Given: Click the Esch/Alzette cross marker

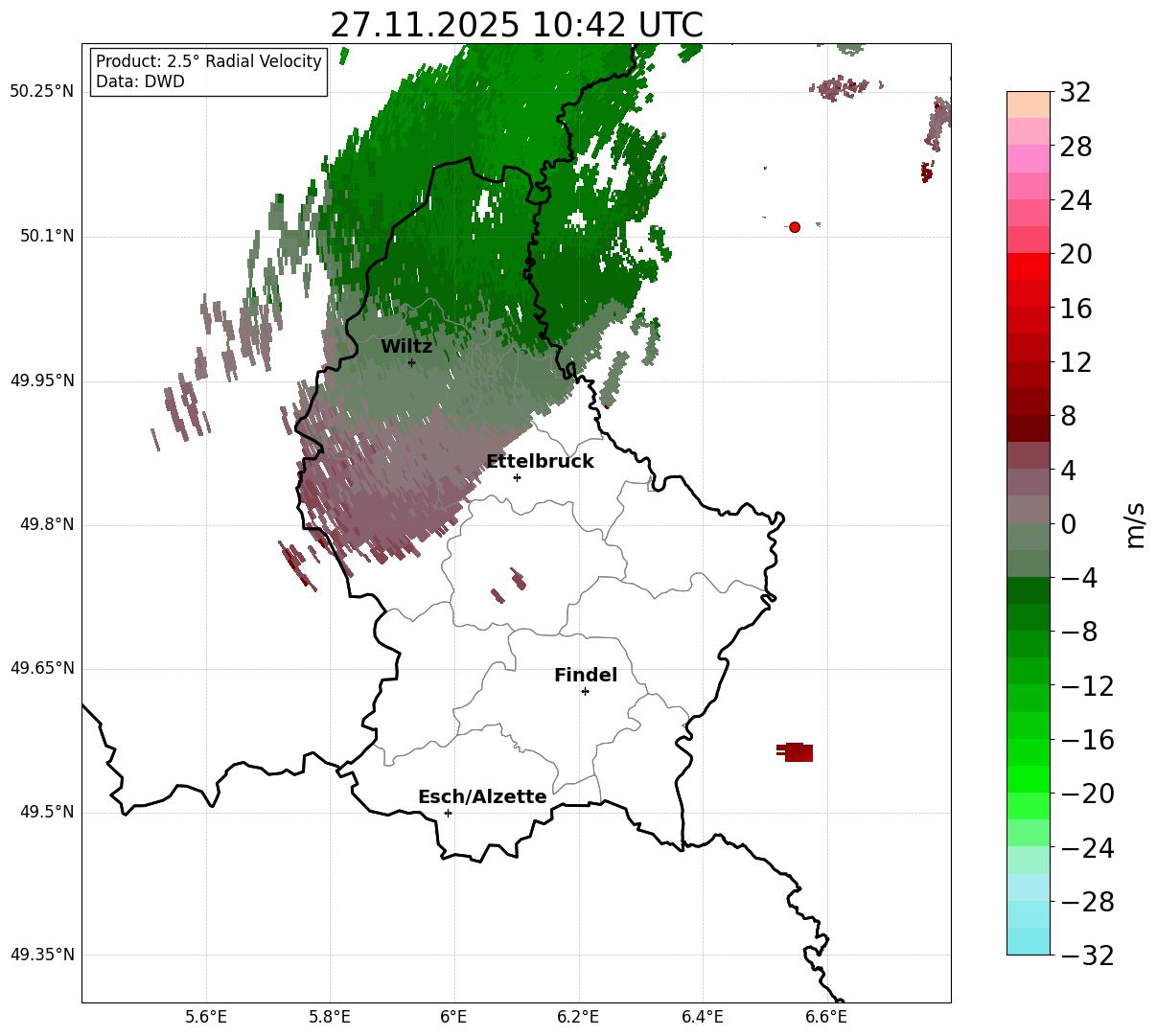Looking at the screenshot, I should [x=448, y=813].
